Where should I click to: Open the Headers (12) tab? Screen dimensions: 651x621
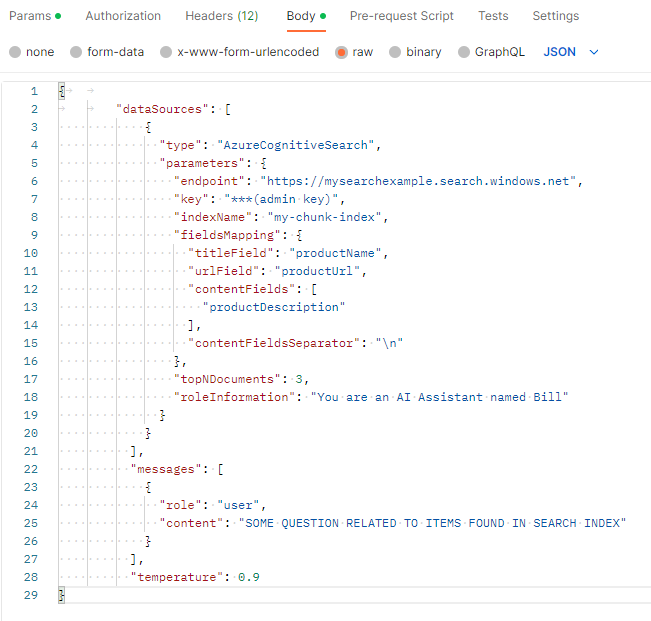click(222, 16)
